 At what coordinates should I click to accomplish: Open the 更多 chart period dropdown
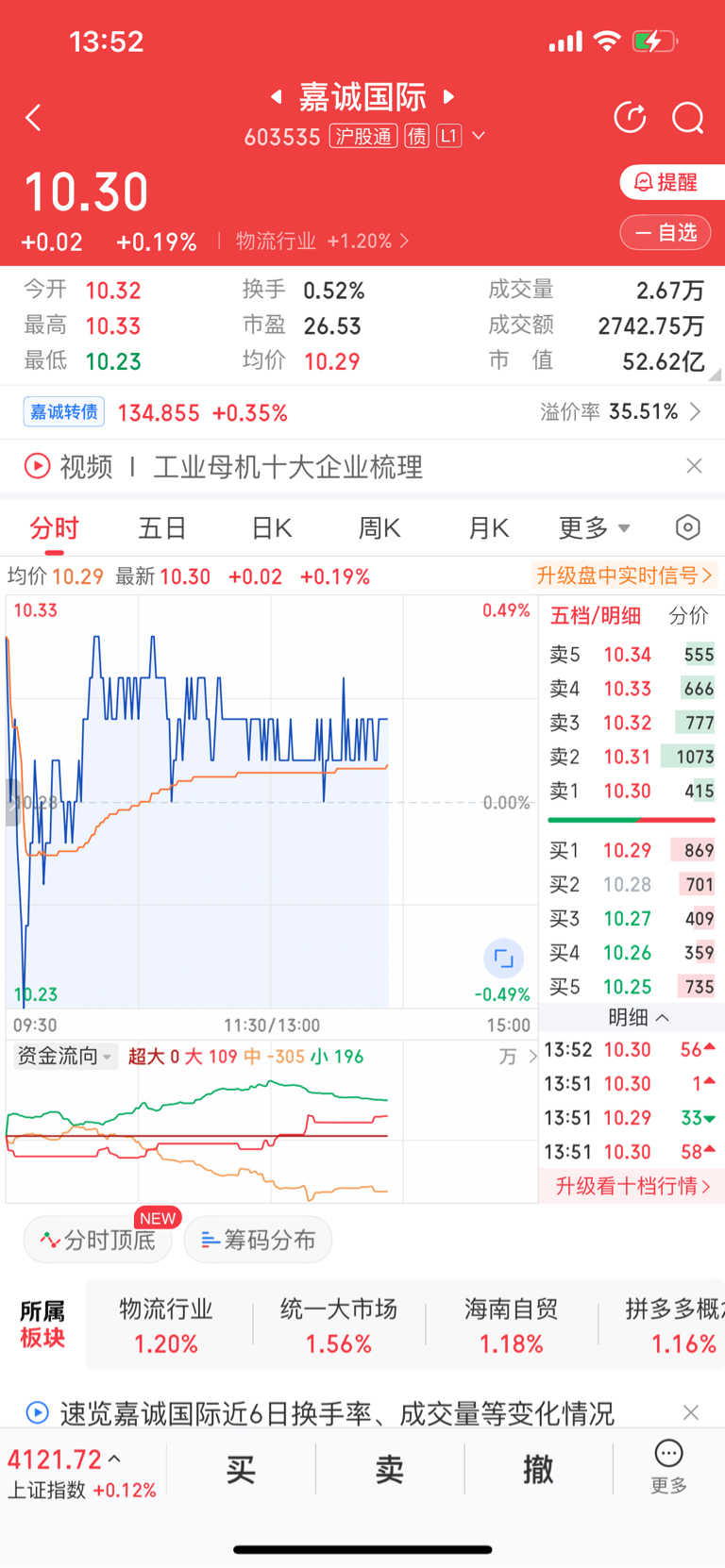(594, 528)
